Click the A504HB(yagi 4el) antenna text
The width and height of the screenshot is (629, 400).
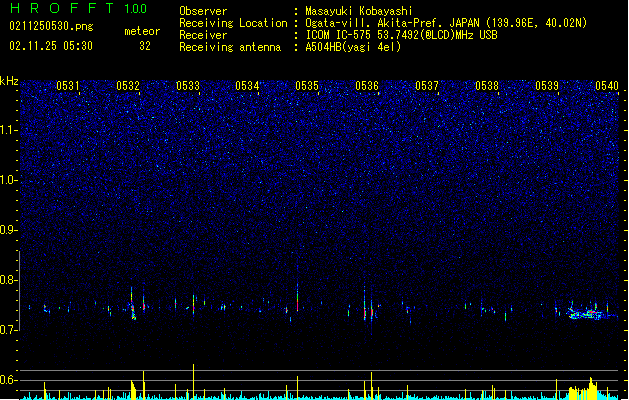click(x=353, y=47)
